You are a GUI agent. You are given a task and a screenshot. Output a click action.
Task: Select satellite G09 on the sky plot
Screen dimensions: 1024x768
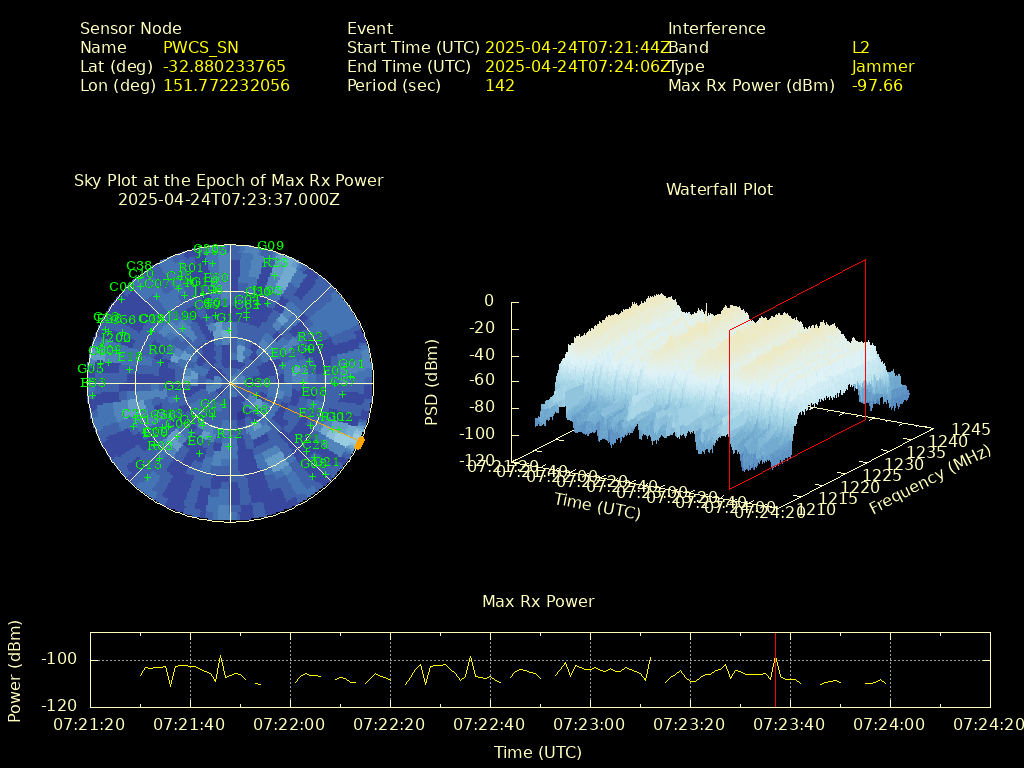tap(270, 246)
